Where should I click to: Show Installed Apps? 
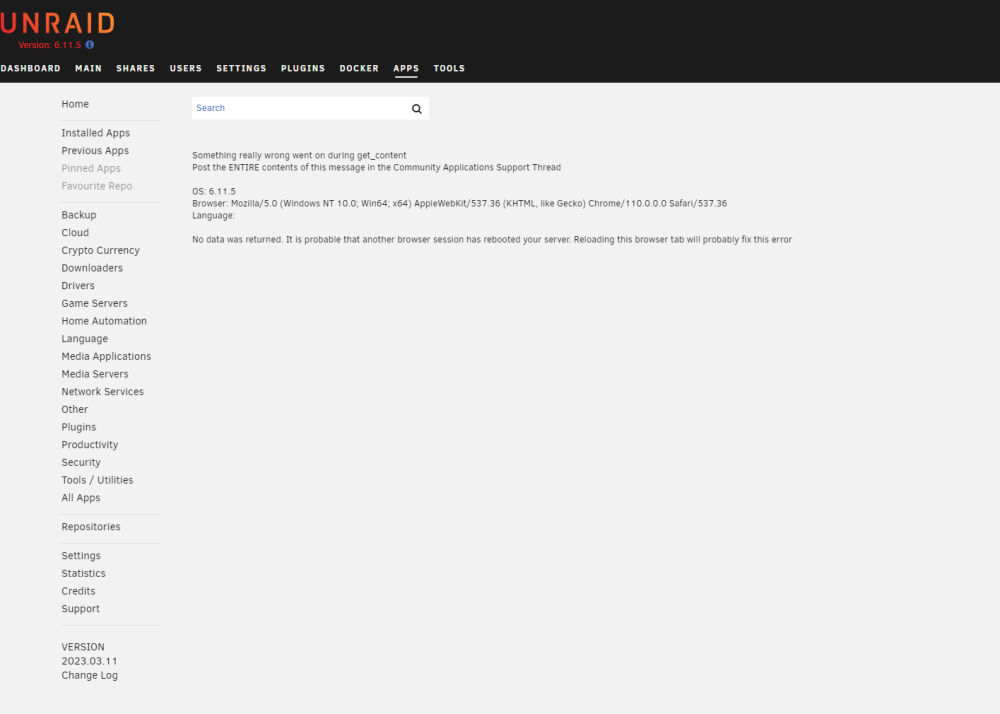[96, 133]
